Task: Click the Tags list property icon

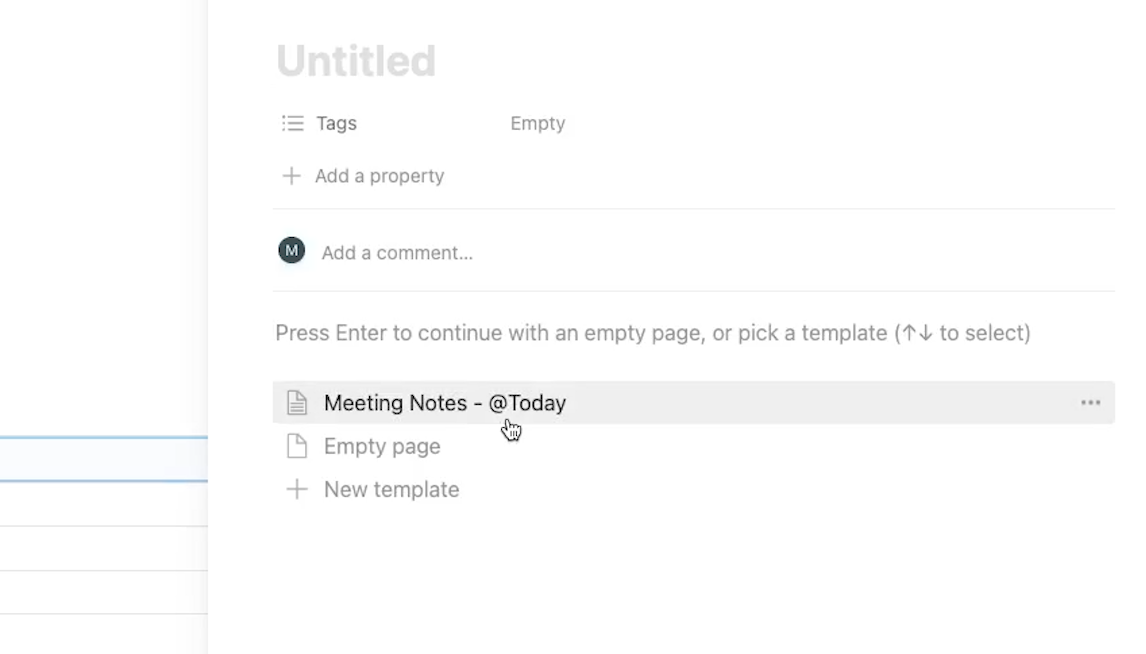Action: (x=292, y=123)
